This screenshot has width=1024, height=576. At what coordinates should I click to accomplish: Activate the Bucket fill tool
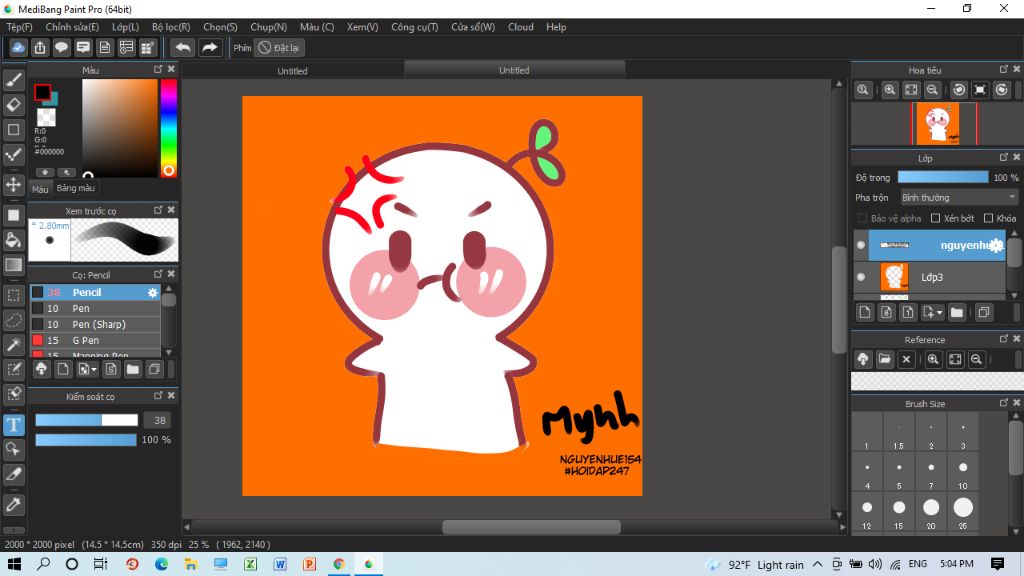[x=14, y=240]
